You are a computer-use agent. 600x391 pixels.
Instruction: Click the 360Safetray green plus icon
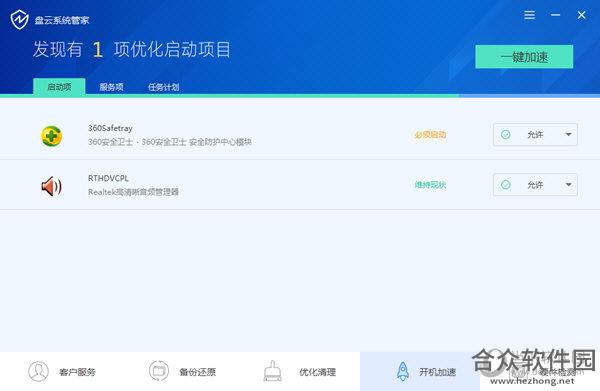[52, 136]
